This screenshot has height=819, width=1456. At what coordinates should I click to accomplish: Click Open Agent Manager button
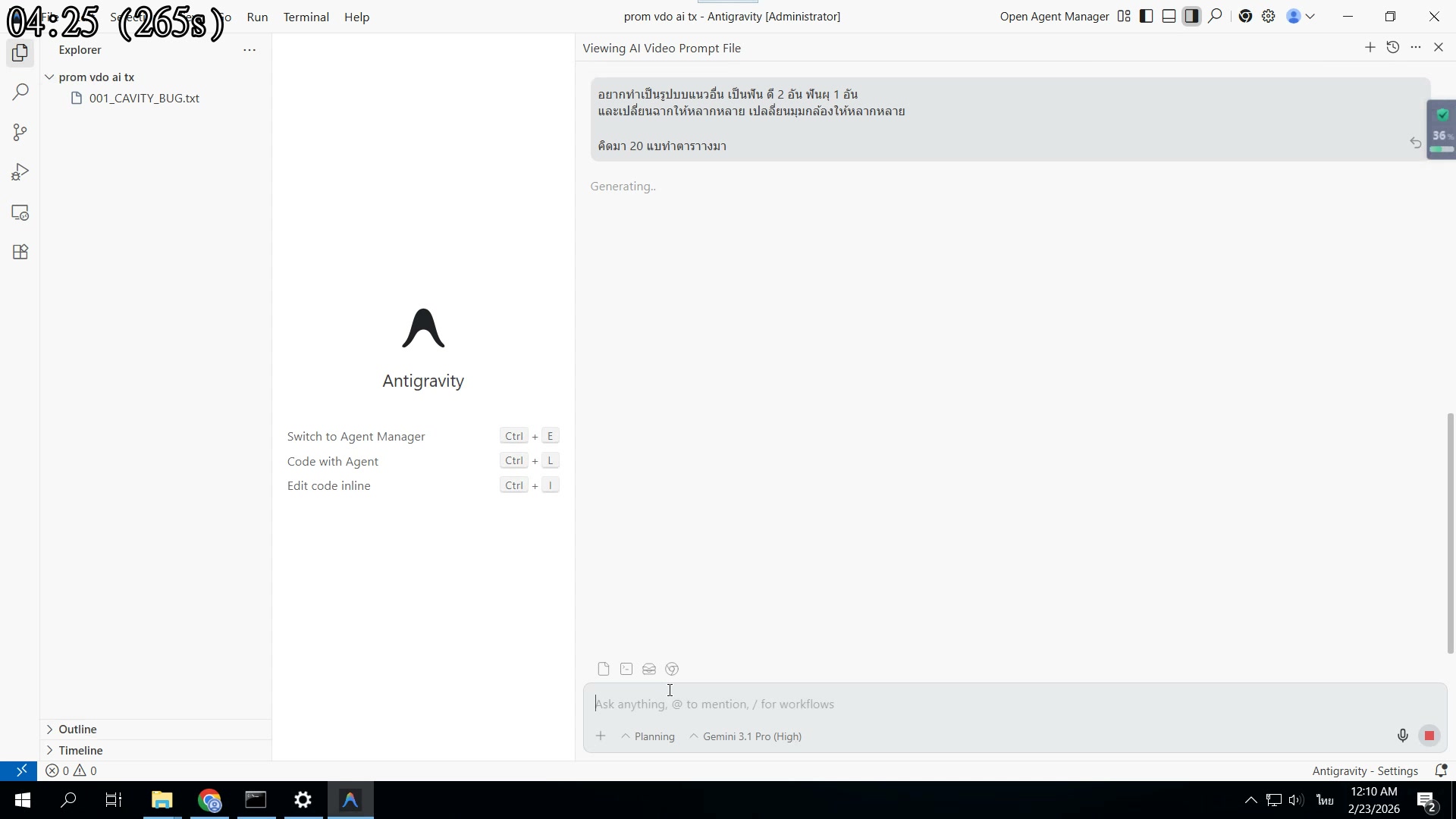coord(1054,17)
